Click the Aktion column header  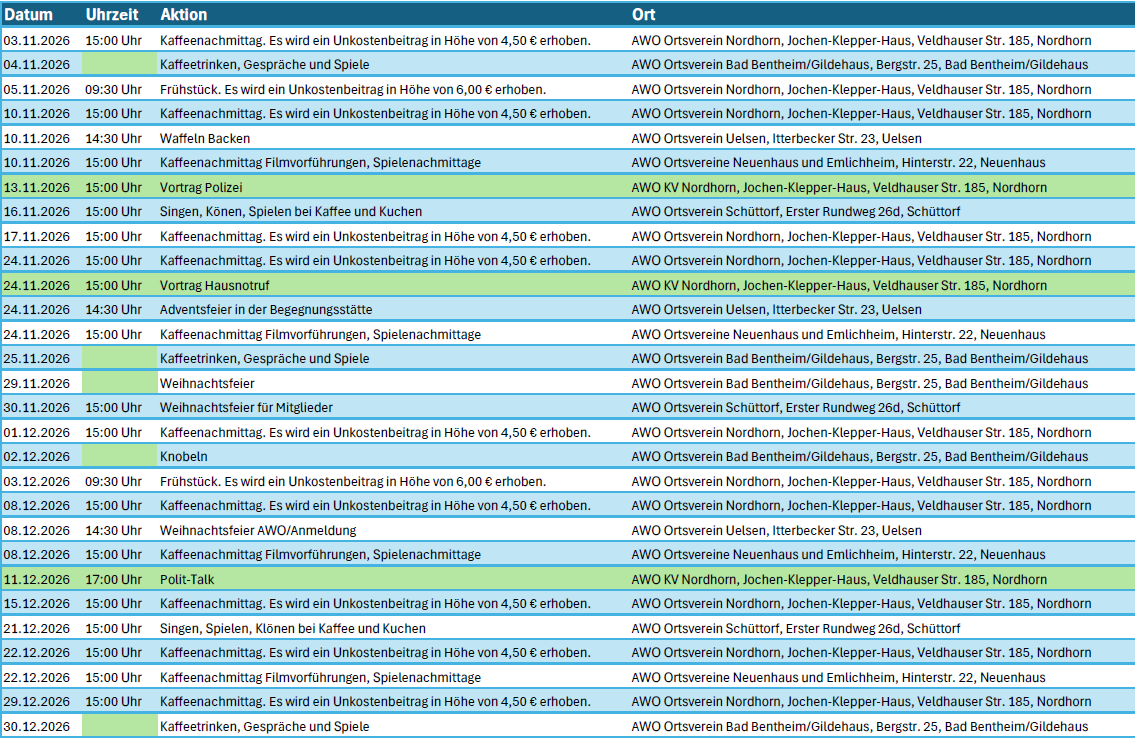pos(184,15)
